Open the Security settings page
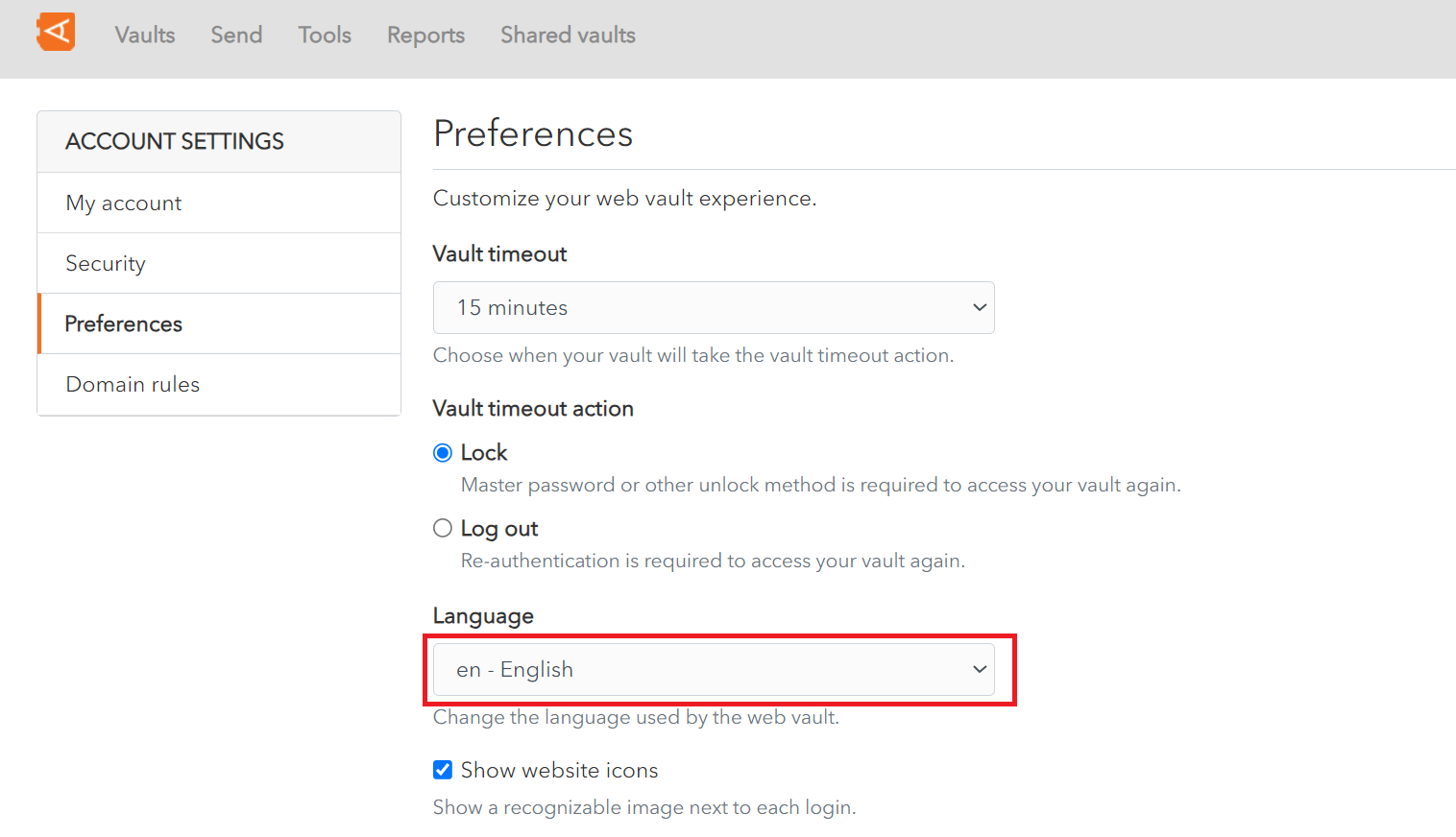Image resolution: width=1456 pixels, height=837 pixels. point(219,263)
